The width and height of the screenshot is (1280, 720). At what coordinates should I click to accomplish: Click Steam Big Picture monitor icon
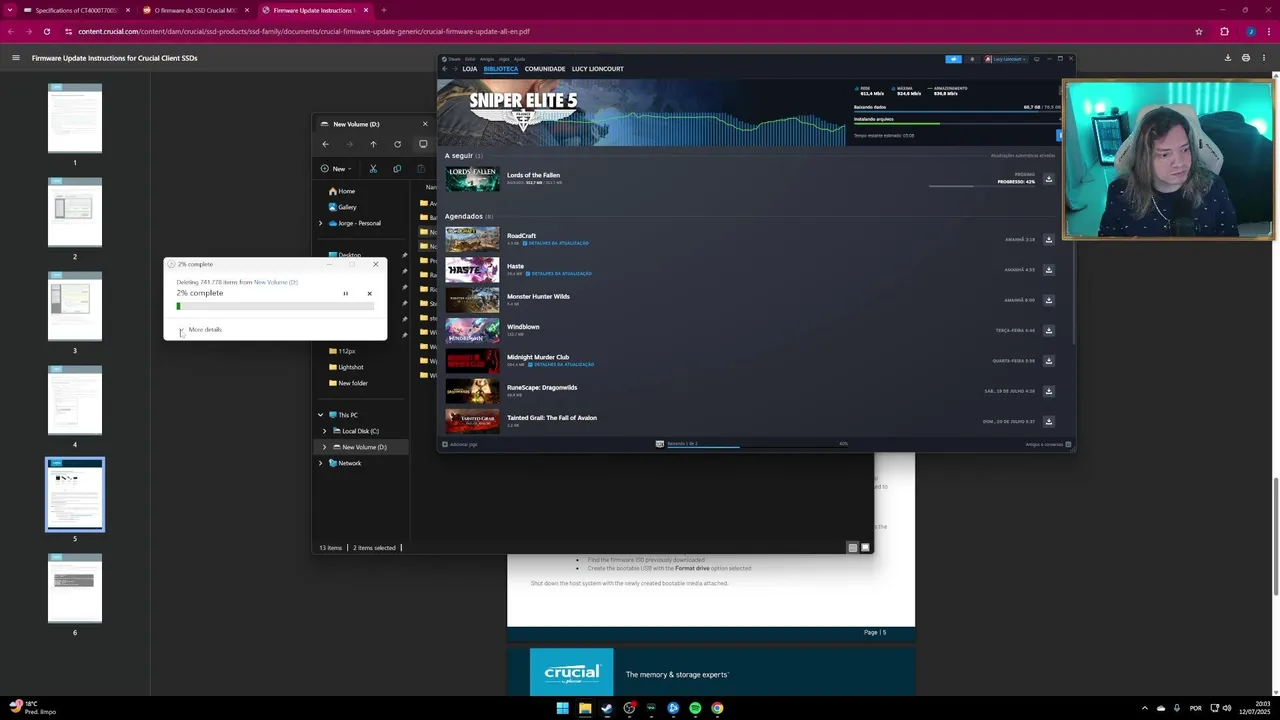click(1036, 59)
